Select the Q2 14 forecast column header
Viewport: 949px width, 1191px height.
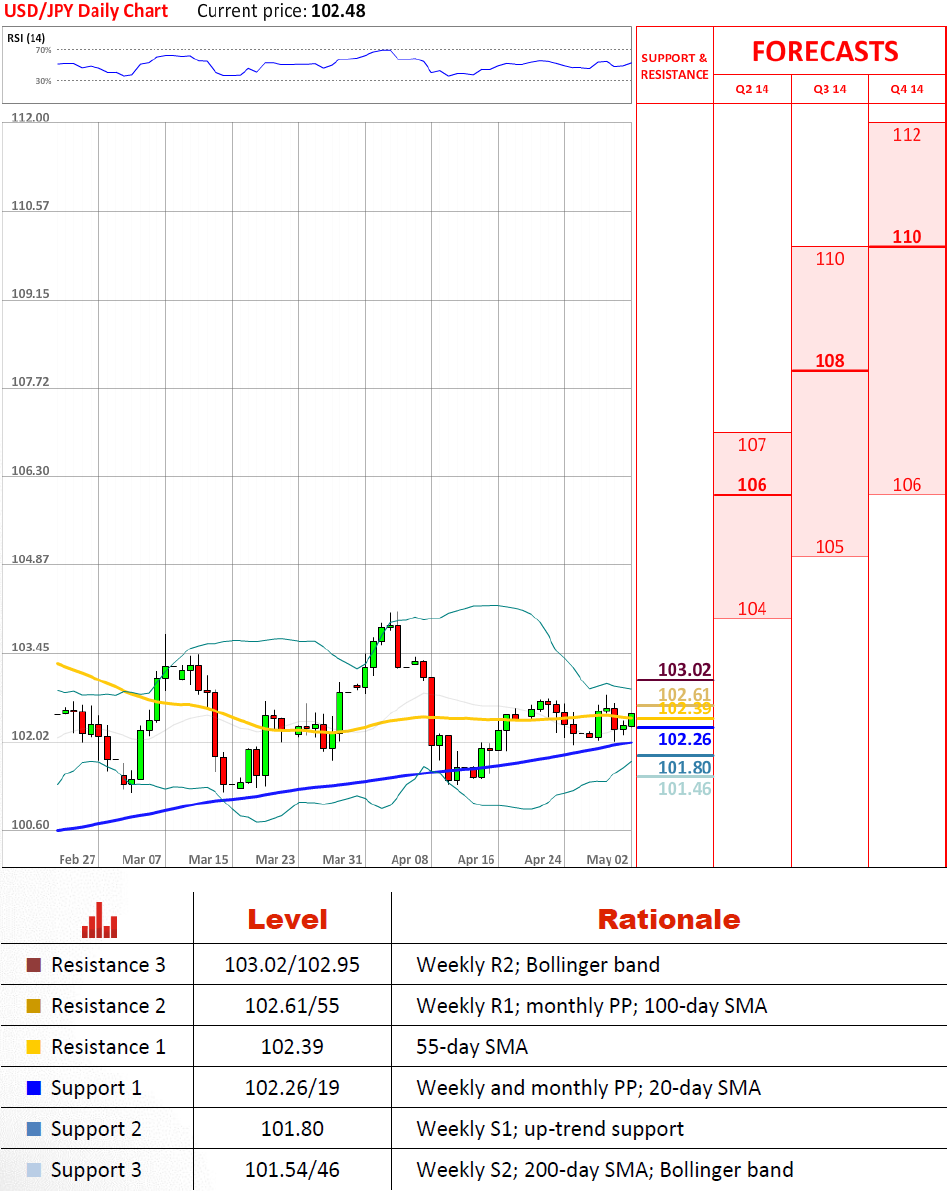click(751, 89)
